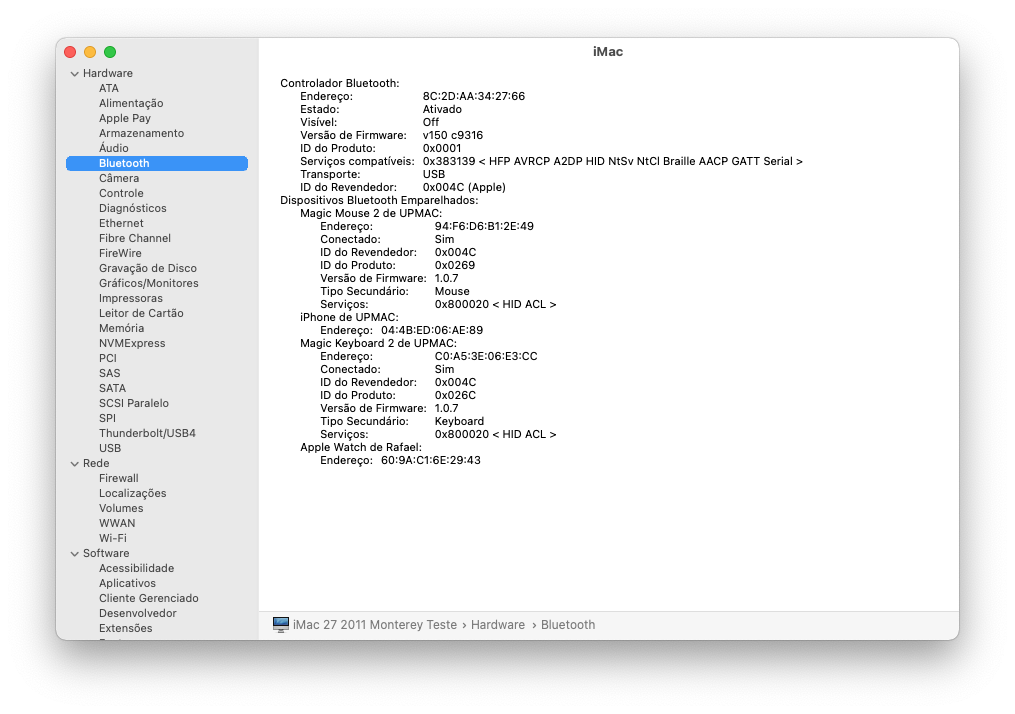Select Áudio in the sidebar
This screenshot has height=714, width=1015.
113,148
